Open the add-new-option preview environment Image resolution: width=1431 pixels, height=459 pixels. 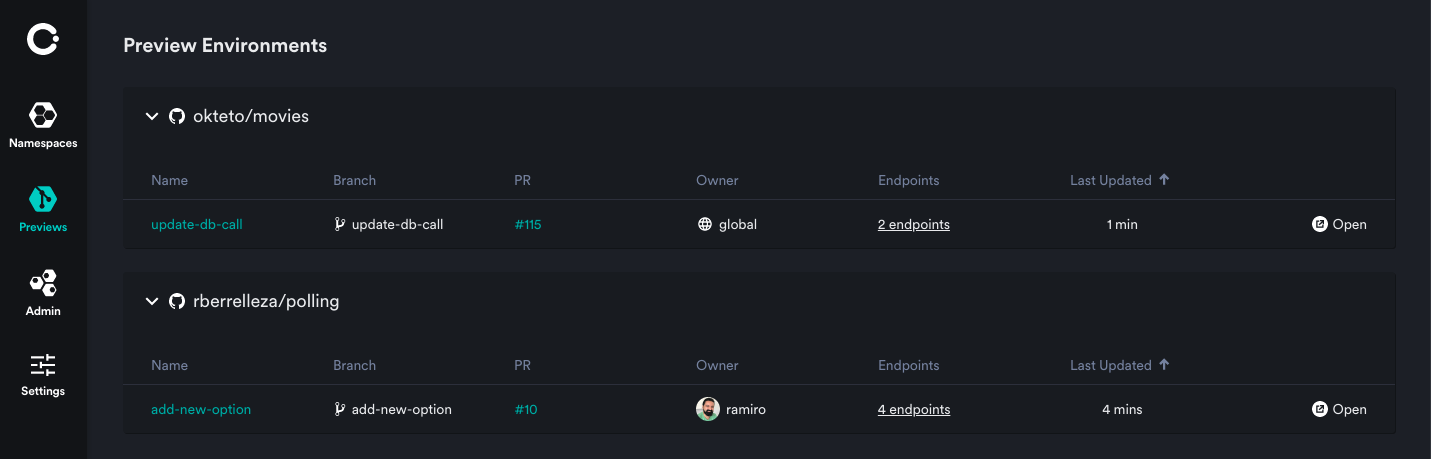coord(201,409)
